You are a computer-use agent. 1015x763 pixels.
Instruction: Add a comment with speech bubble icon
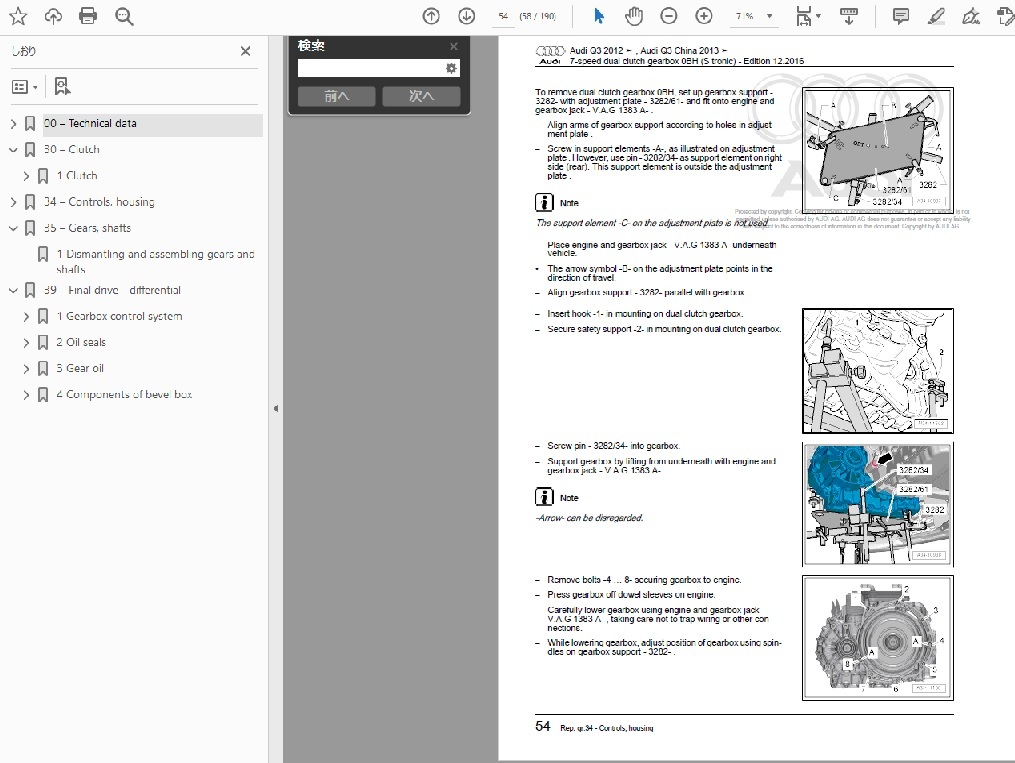[x=900, y=16]
